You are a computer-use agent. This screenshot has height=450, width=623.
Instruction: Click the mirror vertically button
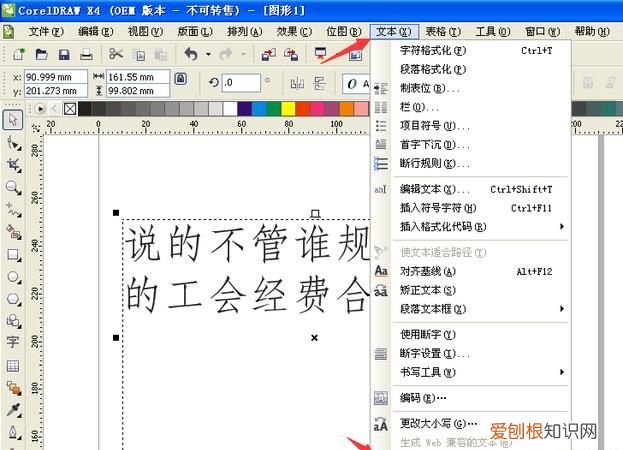[x=319, y=83]
